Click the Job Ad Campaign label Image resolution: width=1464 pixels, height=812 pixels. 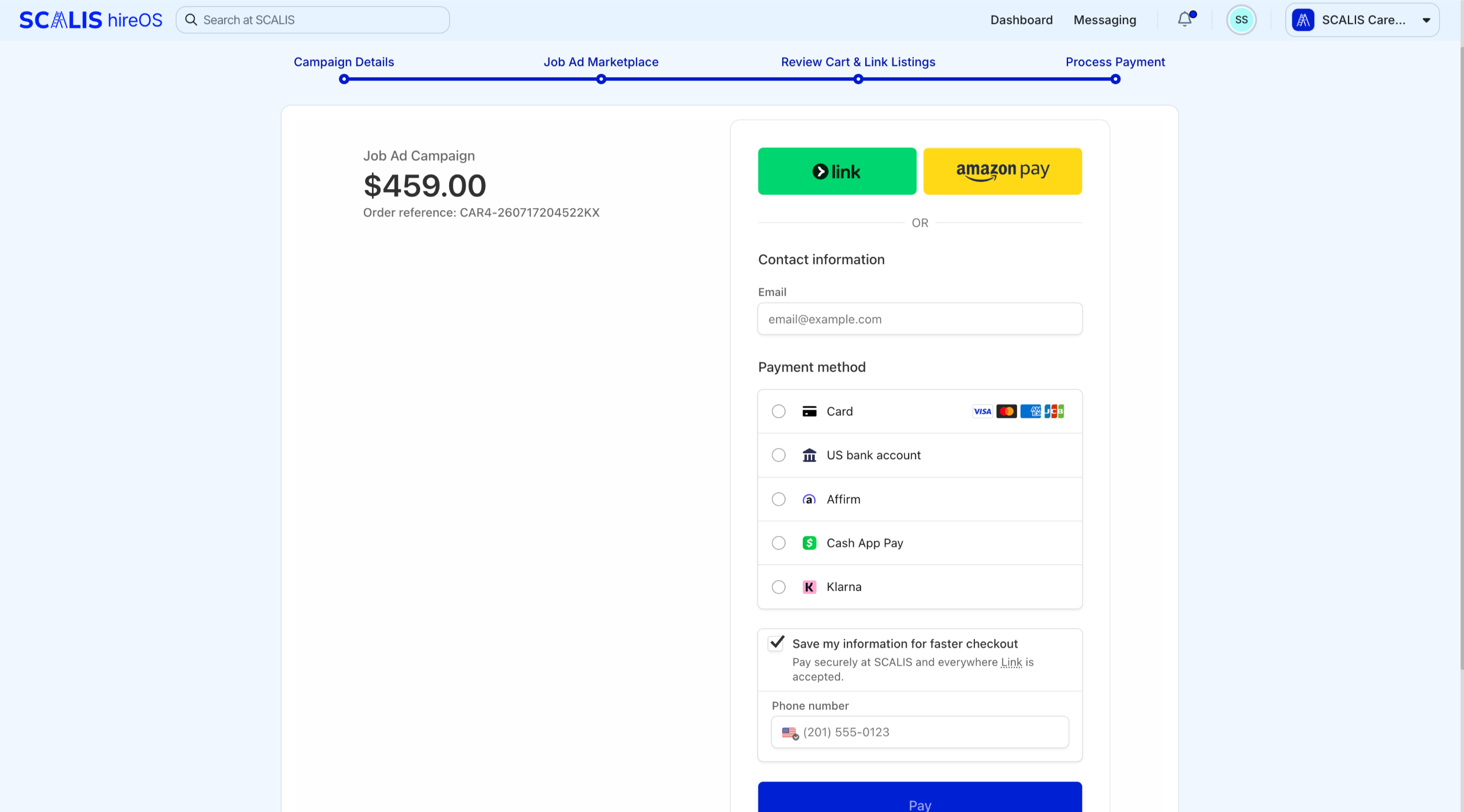(419, 156)
